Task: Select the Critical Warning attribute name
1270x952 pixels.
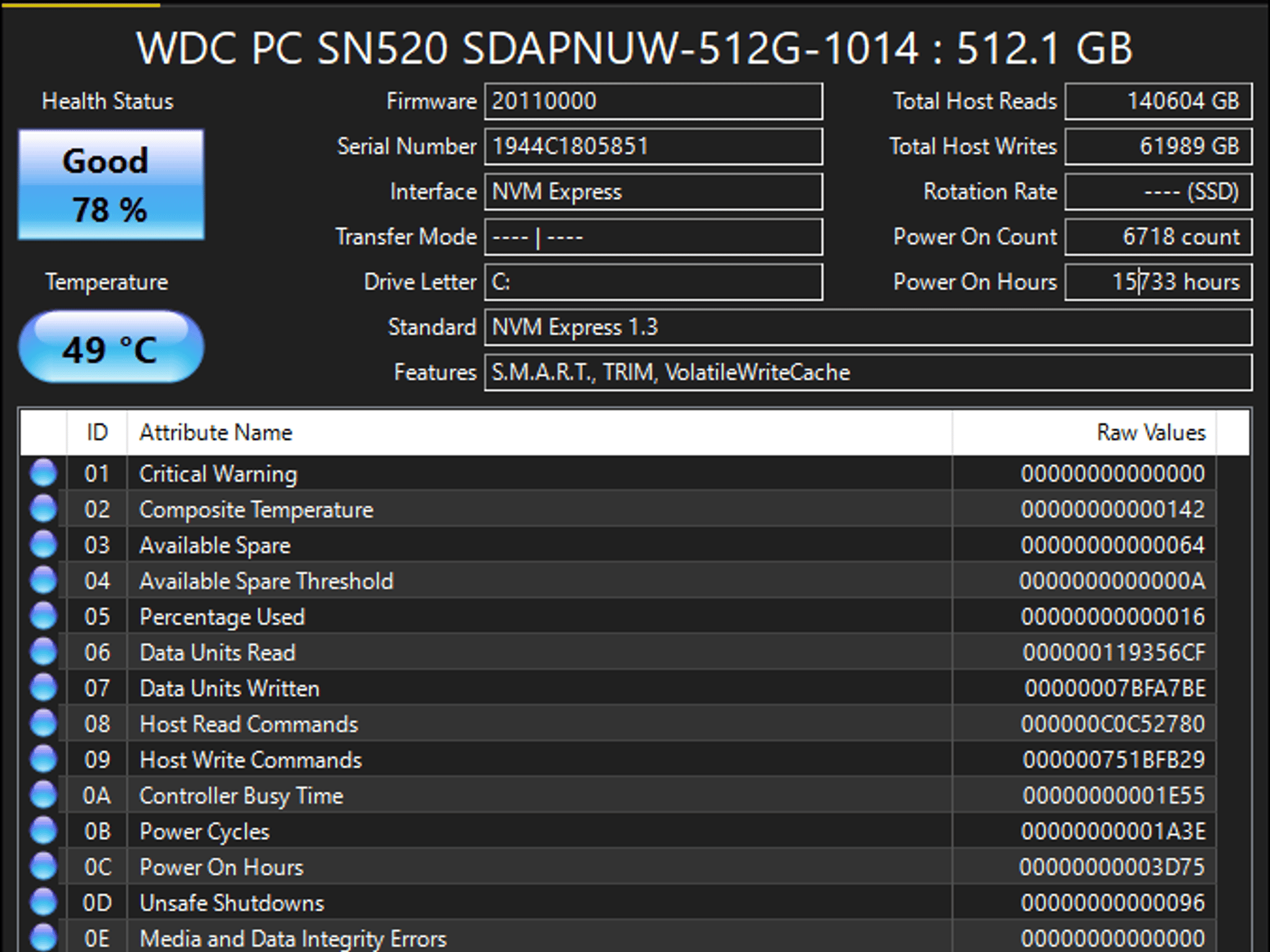Action: point(218,474)
